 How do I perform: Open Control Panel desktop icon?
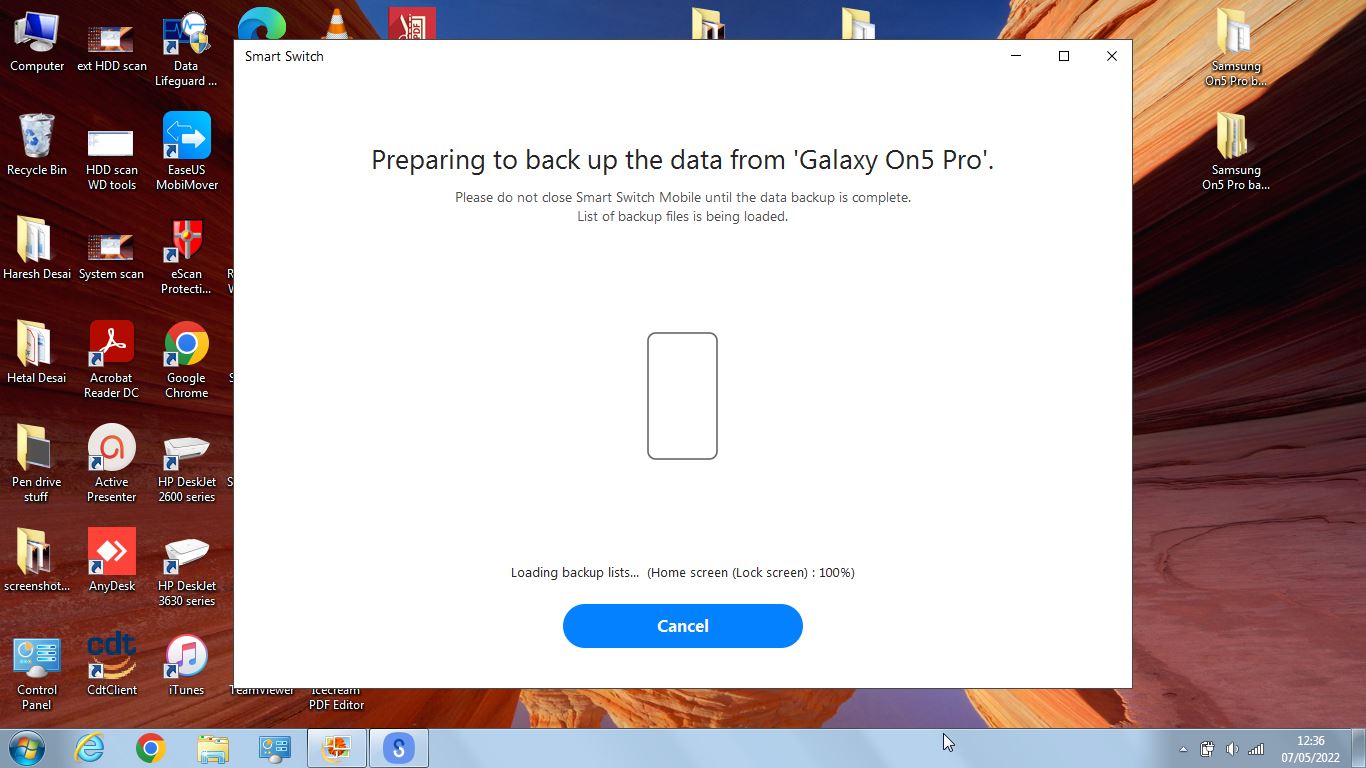click(x=37, y=672)
